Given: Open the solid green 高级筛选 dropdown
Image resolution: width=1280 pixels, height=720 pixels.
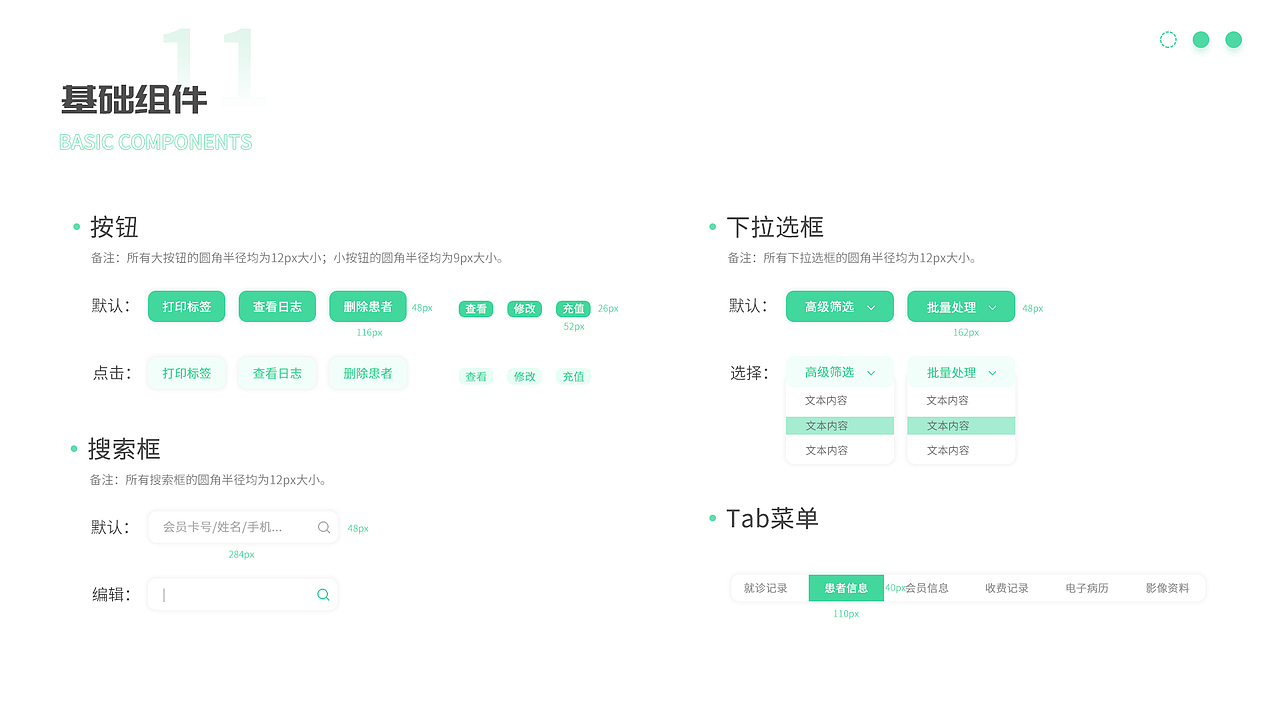Looking at the screenshot, I should 840,307.
